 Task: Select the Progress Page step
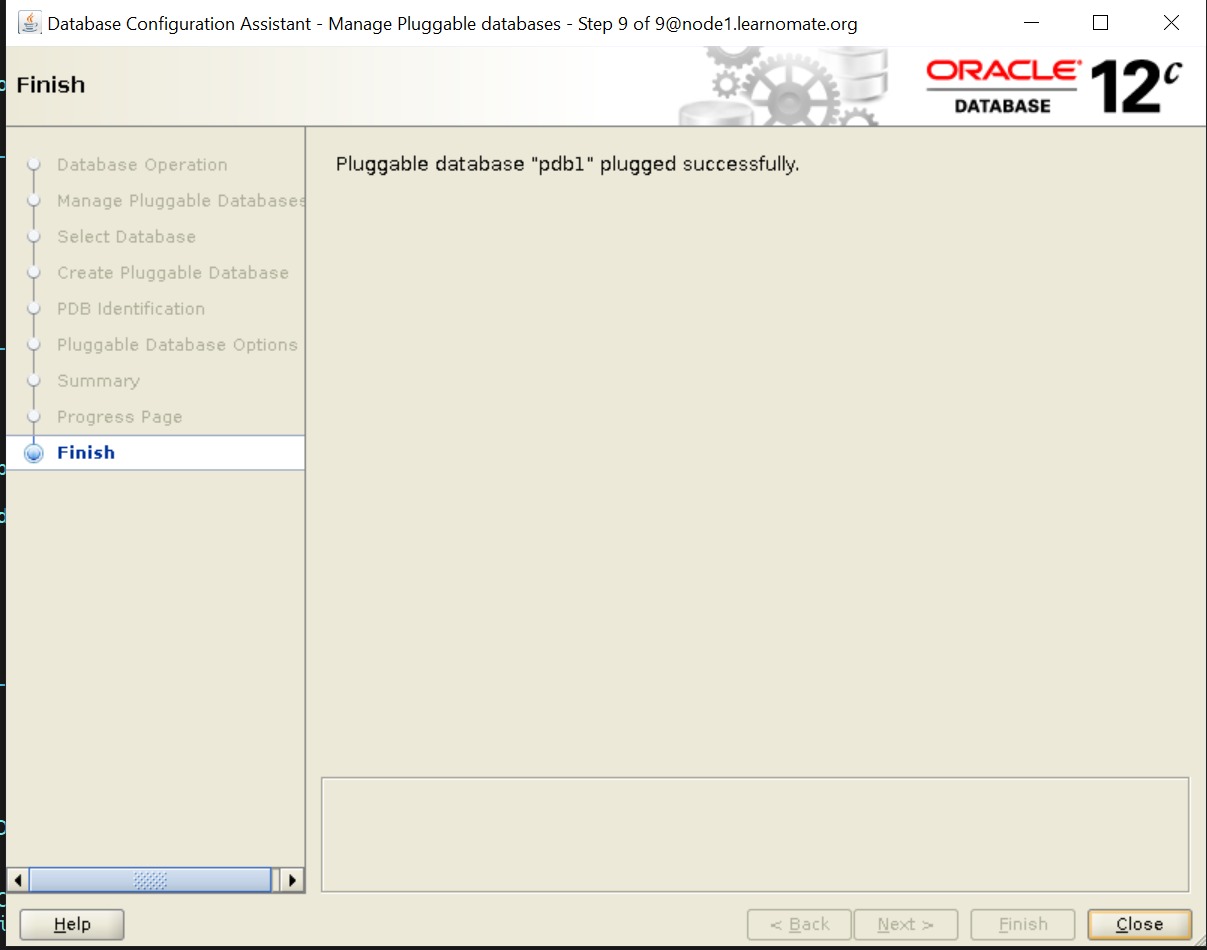[x=119, y=417]
